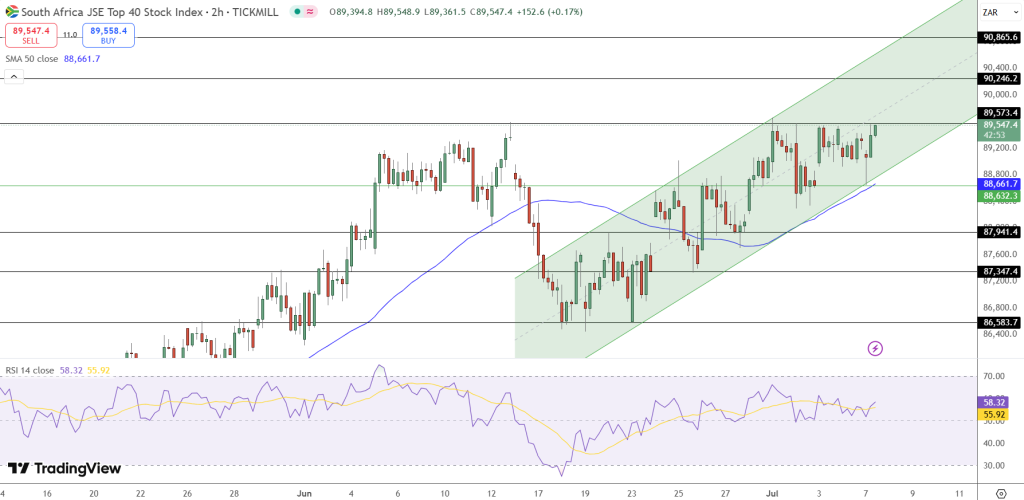Click date 11 on the time axis
1024x500 pixels.
coord(958,493)
